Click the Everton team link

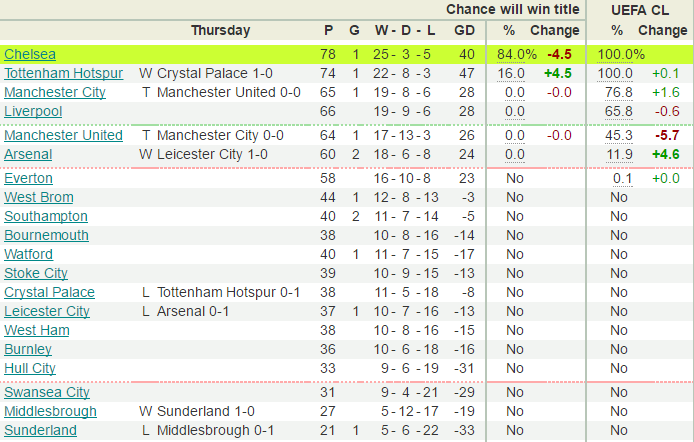point(28,178)
